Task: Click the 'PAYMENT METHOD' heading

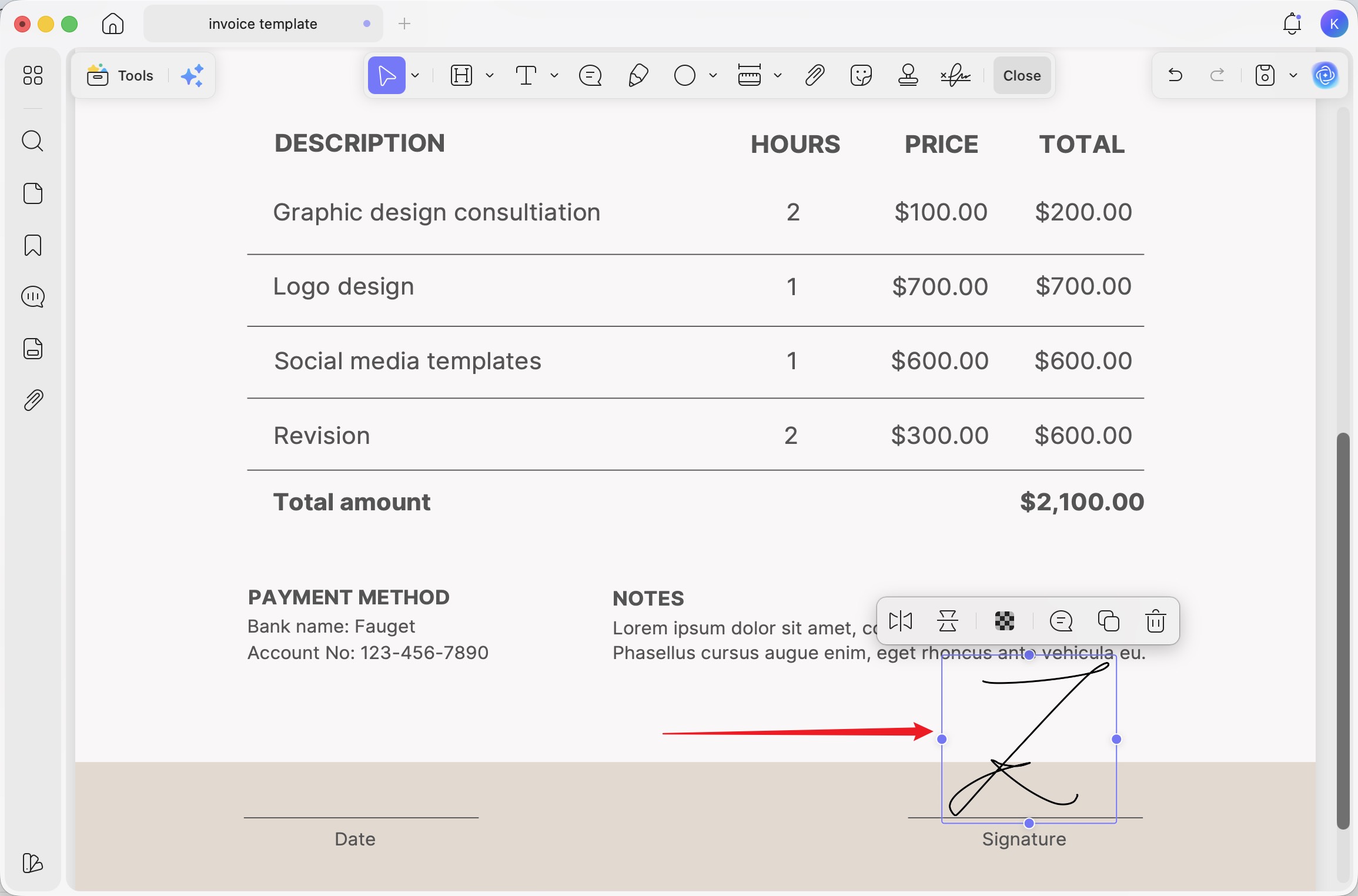Action: point(349,597)
